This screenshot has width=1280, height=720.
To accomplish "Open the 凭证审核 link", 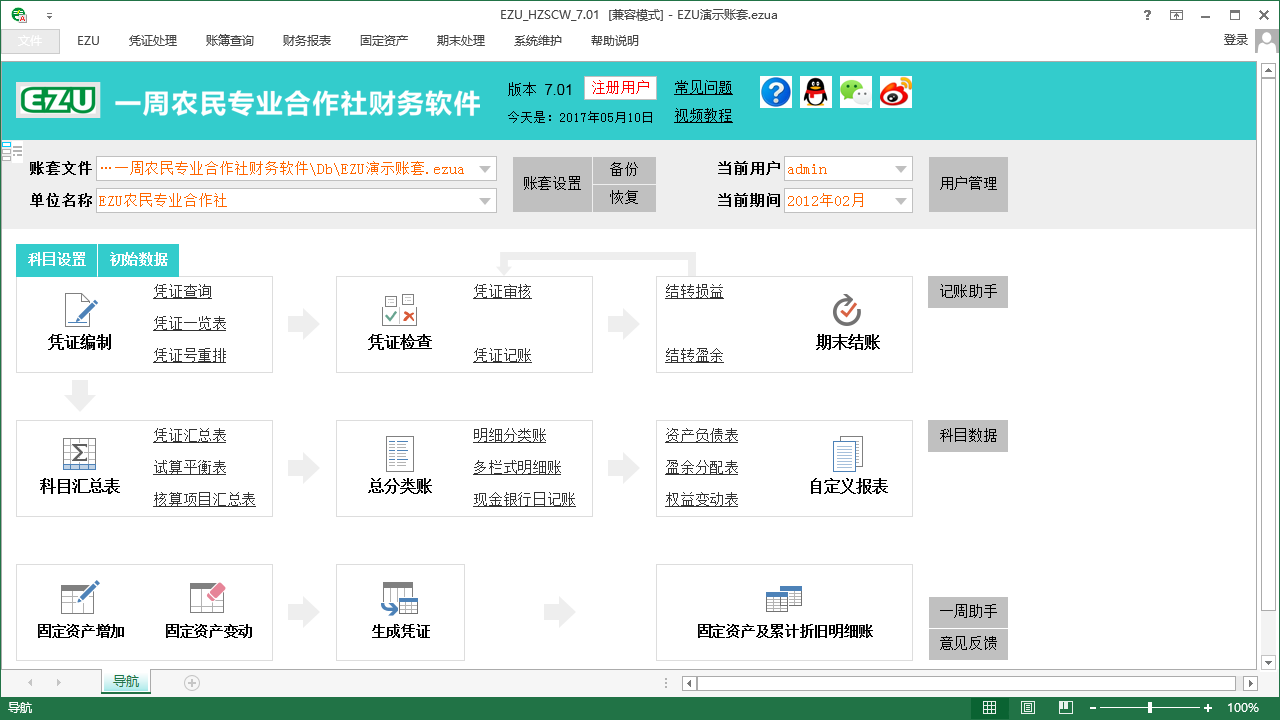I will tap(502, 292).
